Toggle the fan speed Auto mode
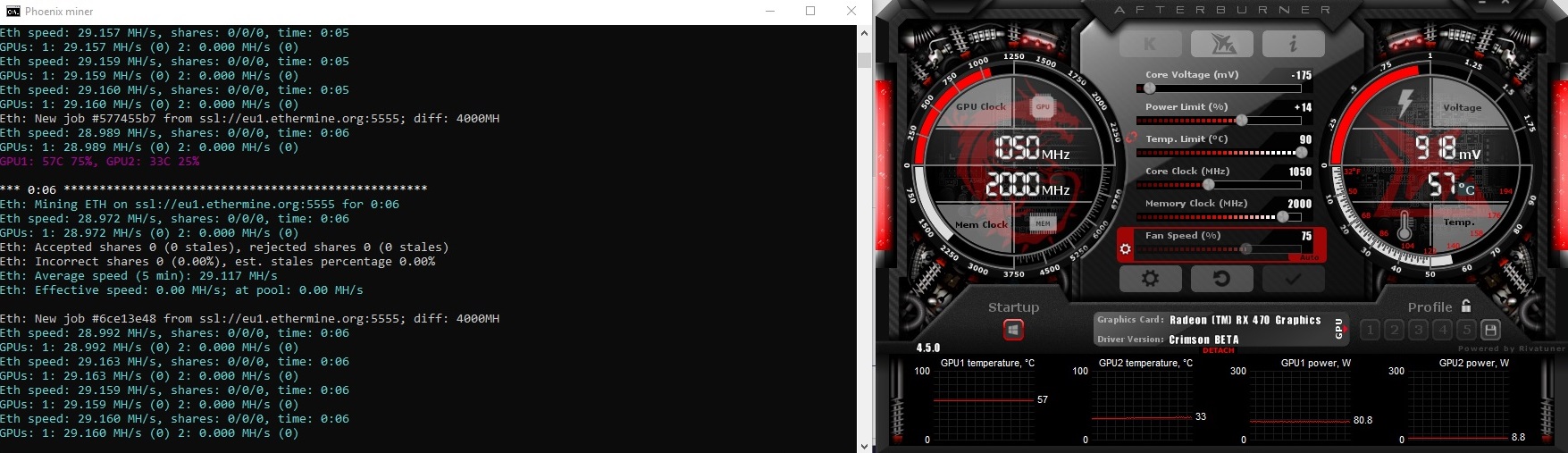The image size is (1568, 453). (x=1309, y=257)
